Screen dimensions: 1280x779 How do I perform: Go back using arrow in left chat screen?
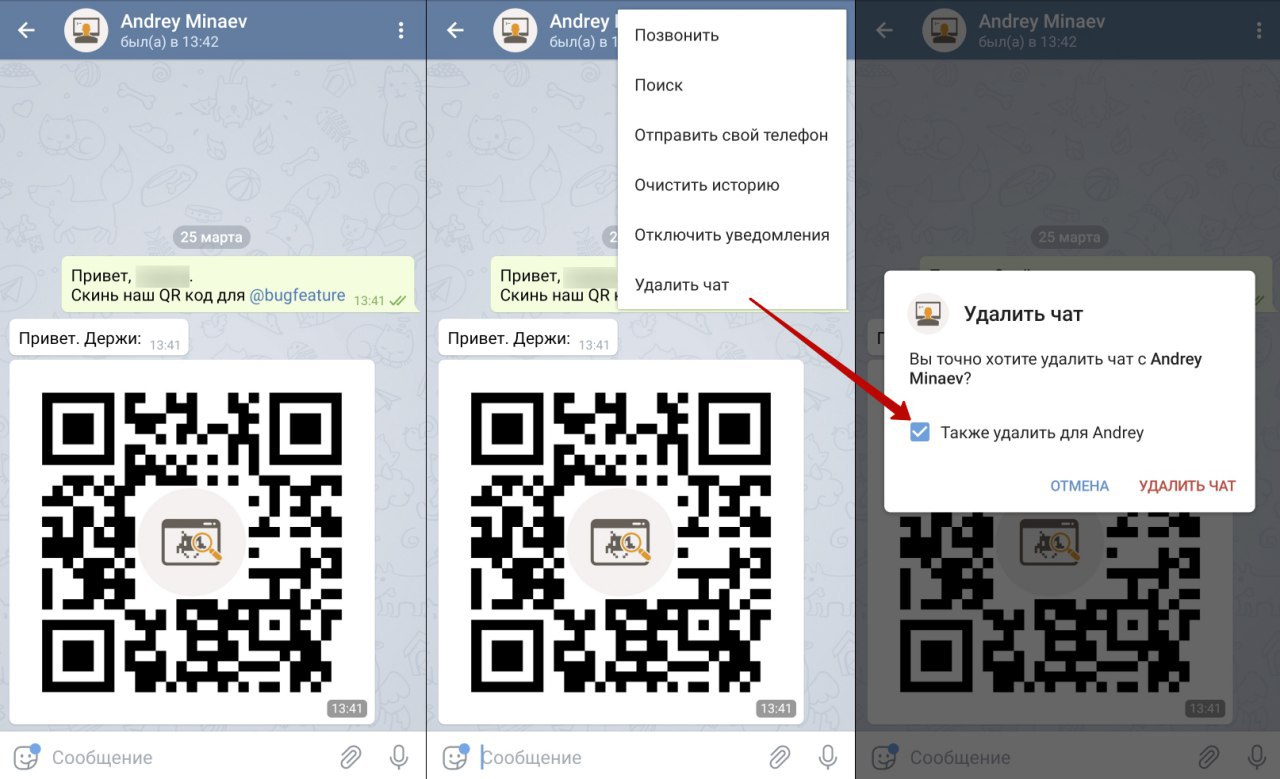point(27,30)
